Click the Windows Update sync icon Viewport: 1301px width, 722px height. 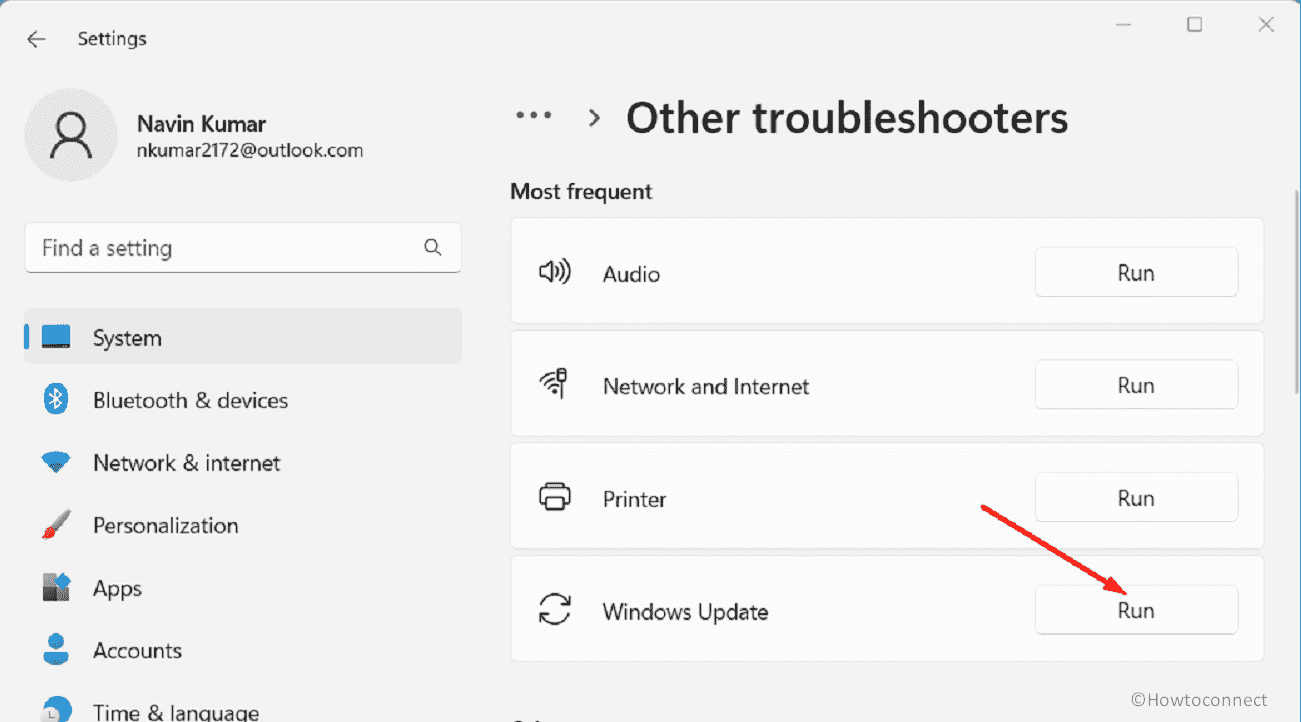click(554, 609)
